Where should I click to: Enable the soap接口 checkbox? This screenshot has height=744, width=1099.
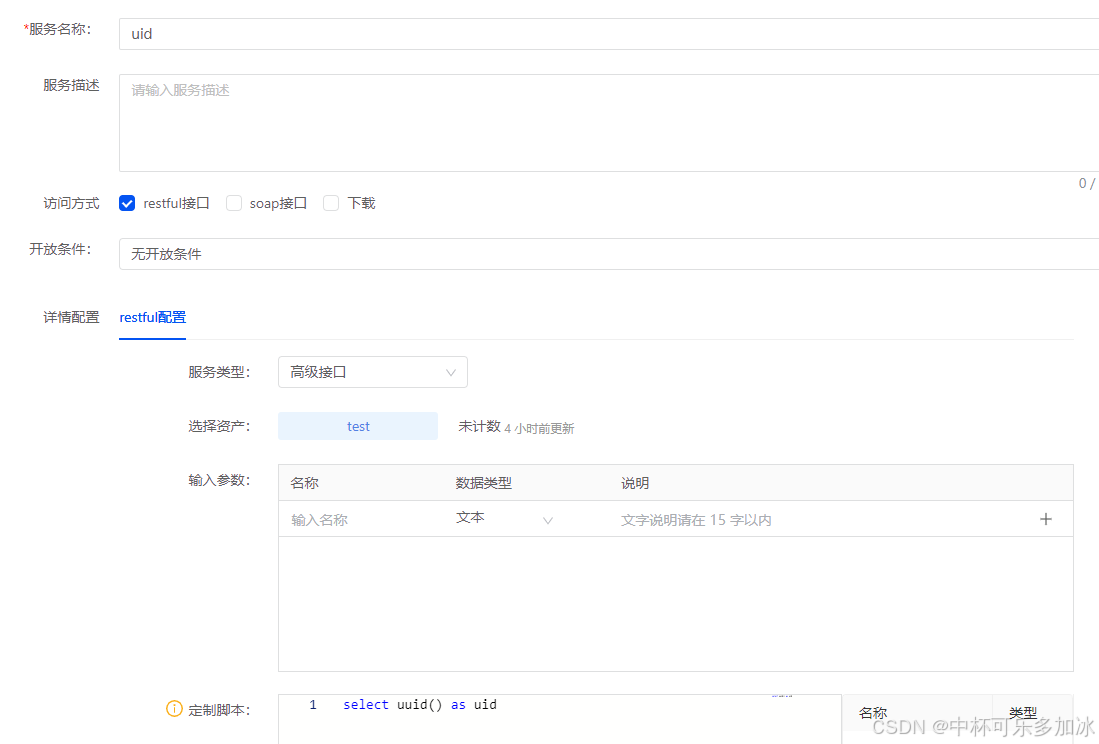pos(234,203)
